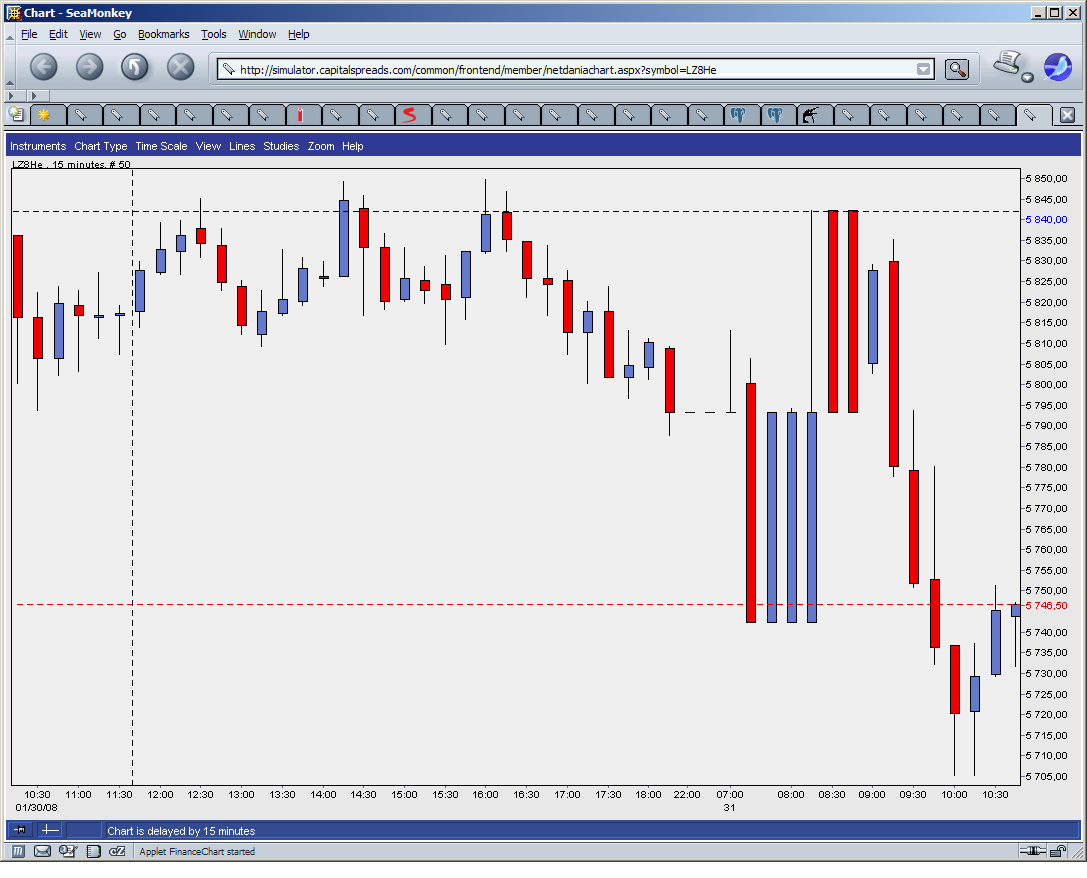Toggle the crosshair cursor button in the chart bar

[50, 829]
